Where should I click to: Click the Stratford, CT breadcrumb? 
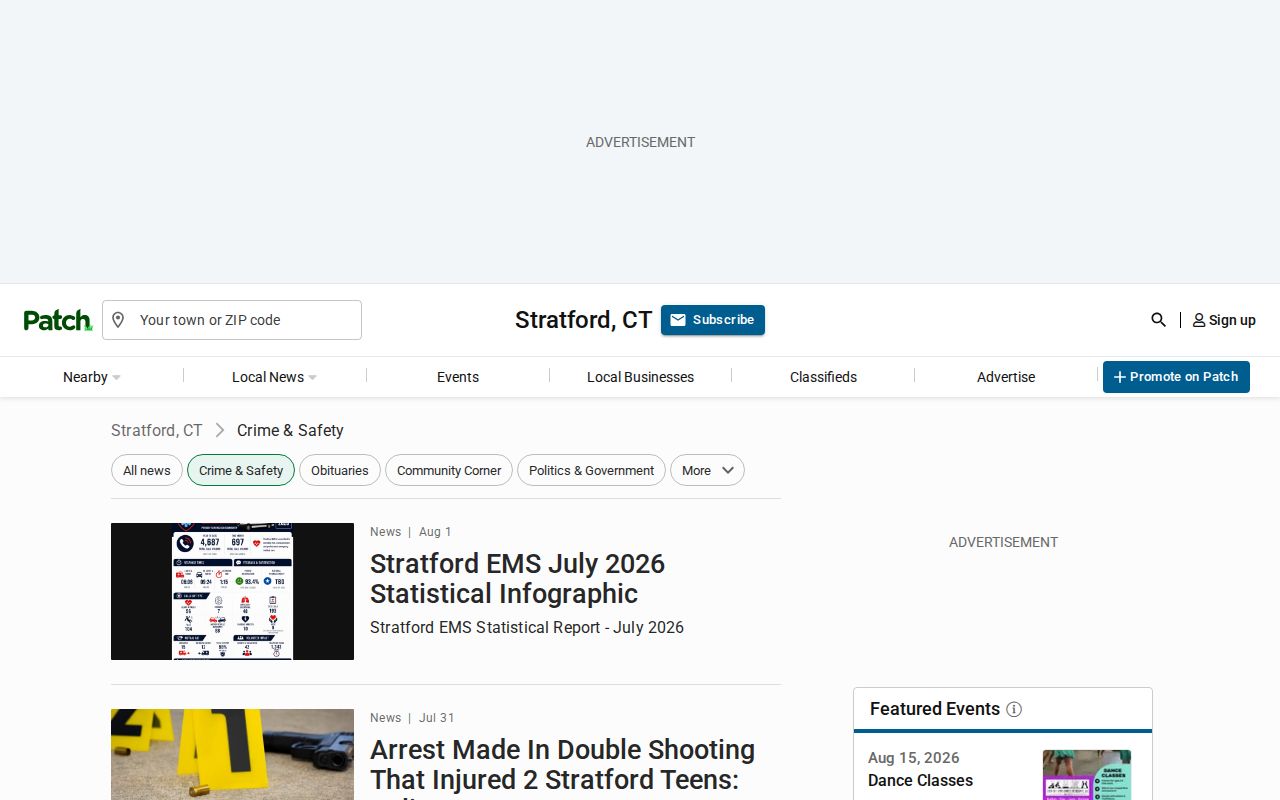pos(157,430)
